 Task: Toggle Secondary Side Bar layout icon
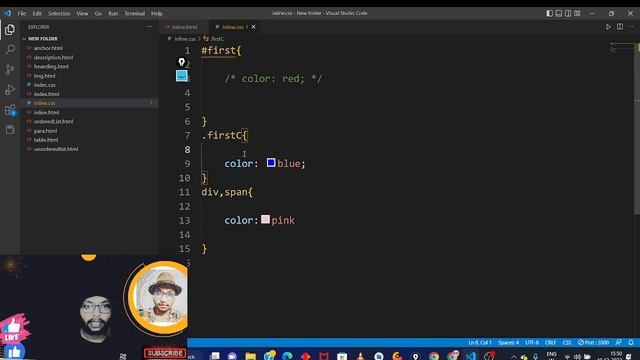pyautogui.click(x=568, y=13)
